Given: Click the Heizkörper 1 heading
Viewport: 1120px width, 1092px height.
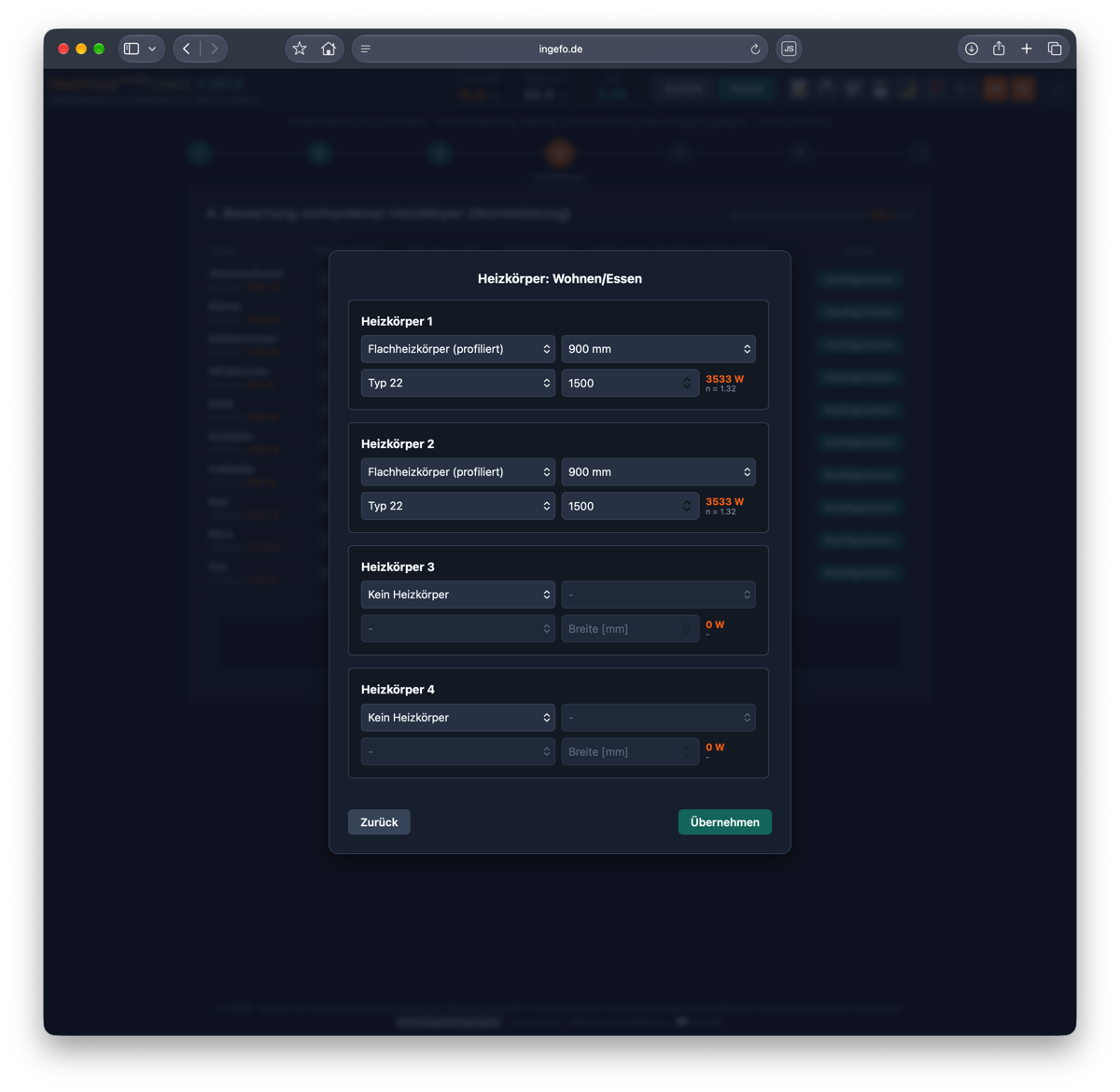Looking at the screenshot, I should tap(398, 321).
